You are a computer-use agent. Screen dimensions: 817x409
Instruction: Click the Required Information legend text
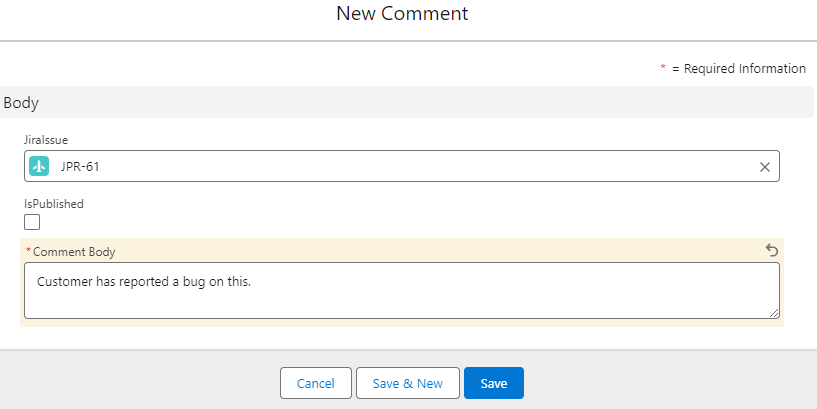coord(739,68)
